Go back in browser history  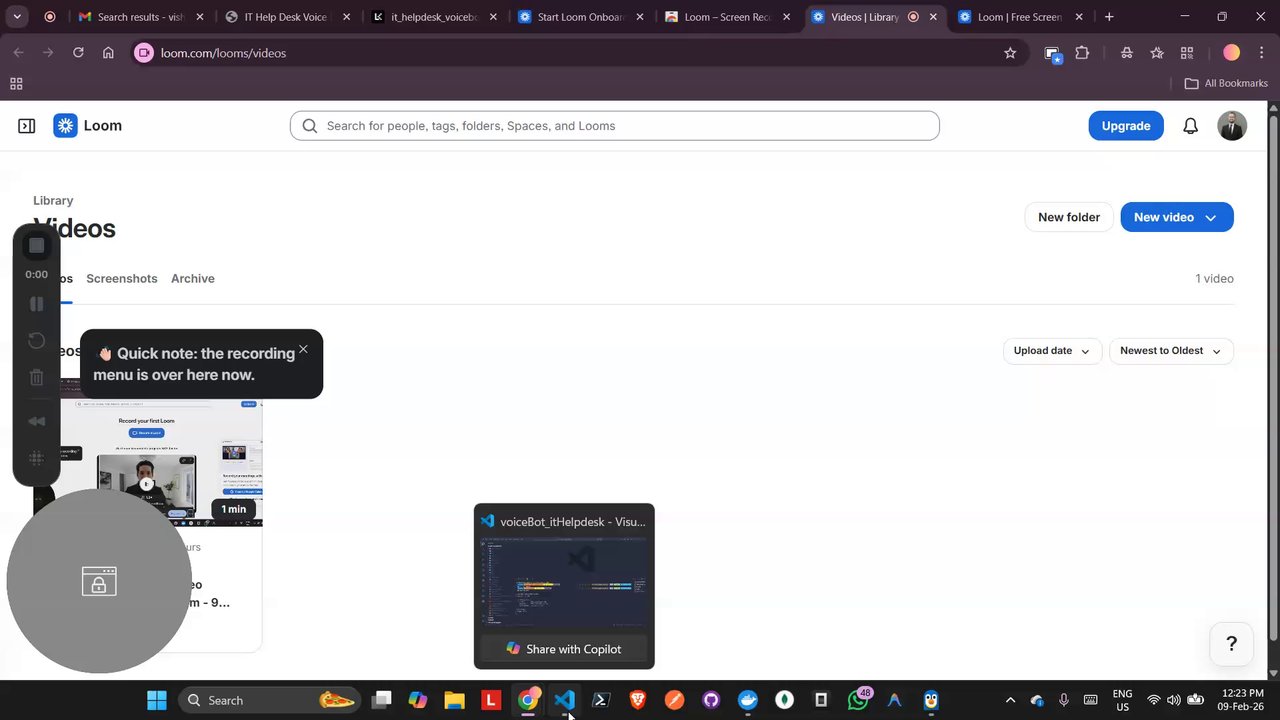[18, 53]
